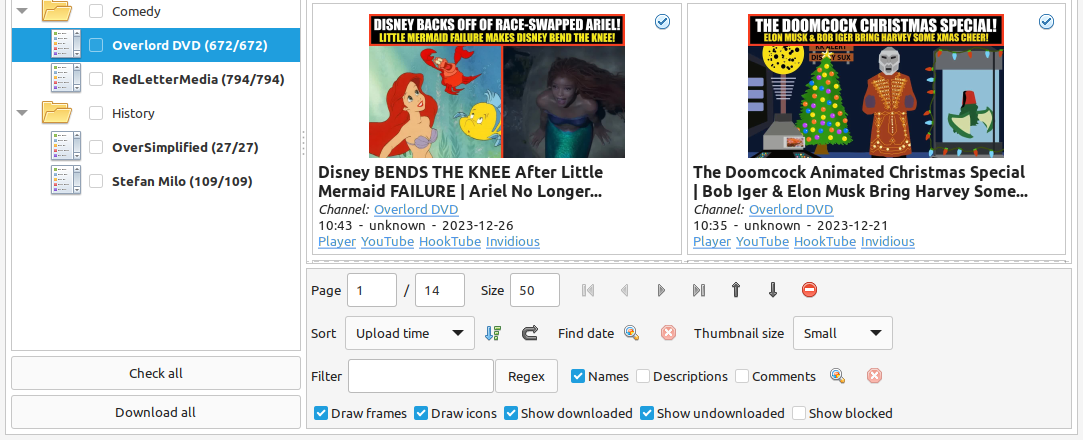
Task: Open Player link for Disney BENDS THE KNEE video
Action: pos(337,241)
